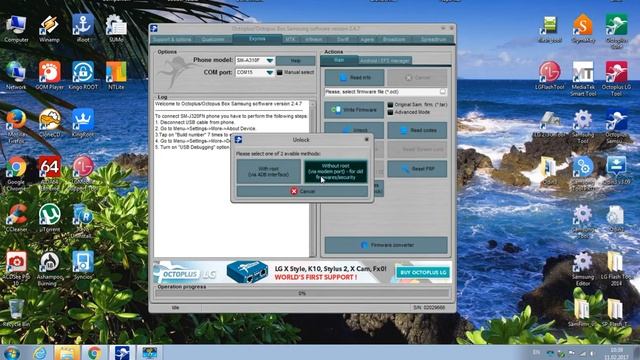The height and width of the screenshot is (360, 640).
Task: Open the Samsung Editor desktop icon
Action: point(582,269)
